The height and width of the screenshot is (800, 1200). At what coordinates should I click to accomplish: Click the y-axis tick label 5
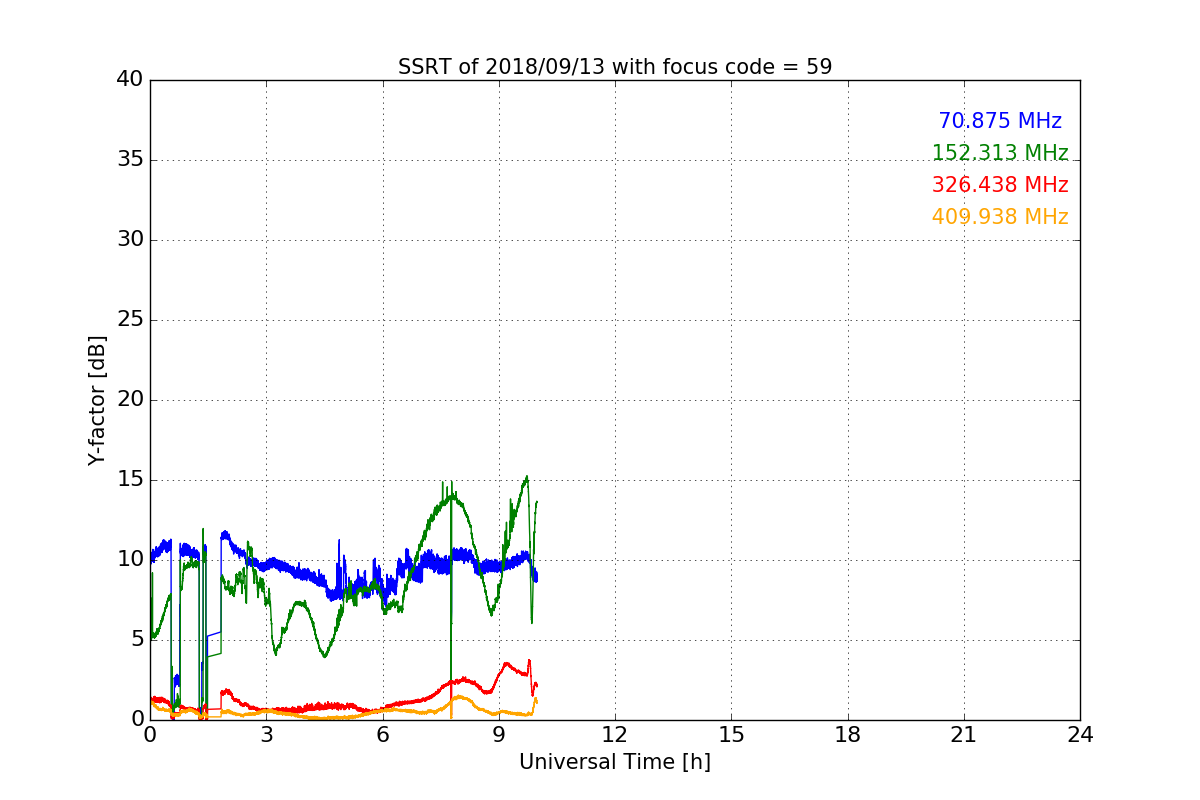(136, 640)
